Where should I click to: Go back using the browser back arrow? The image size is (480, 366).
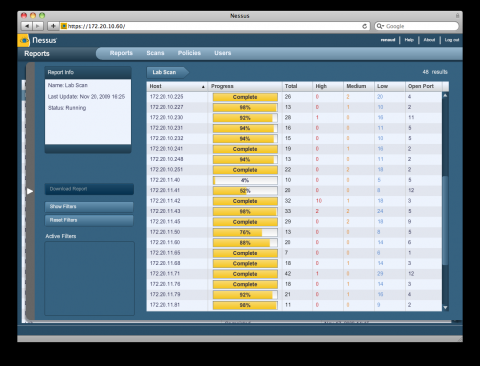tap(27, 26)
